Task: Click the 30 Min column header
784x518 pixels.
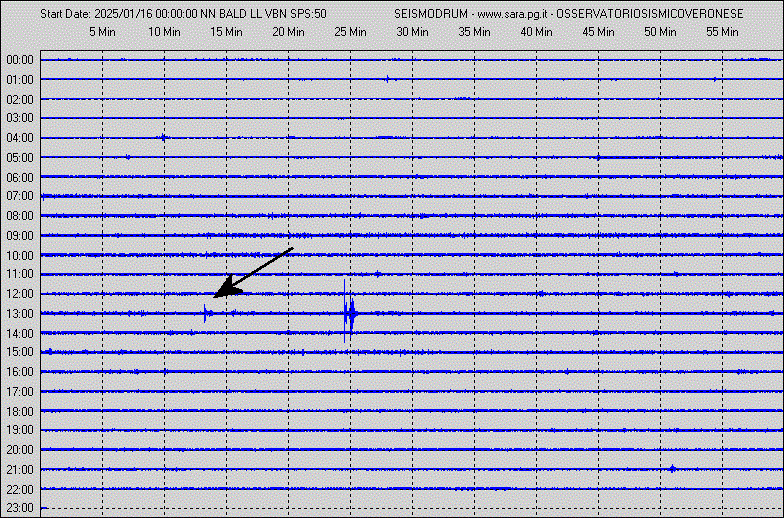Action: tap(412, 32)
